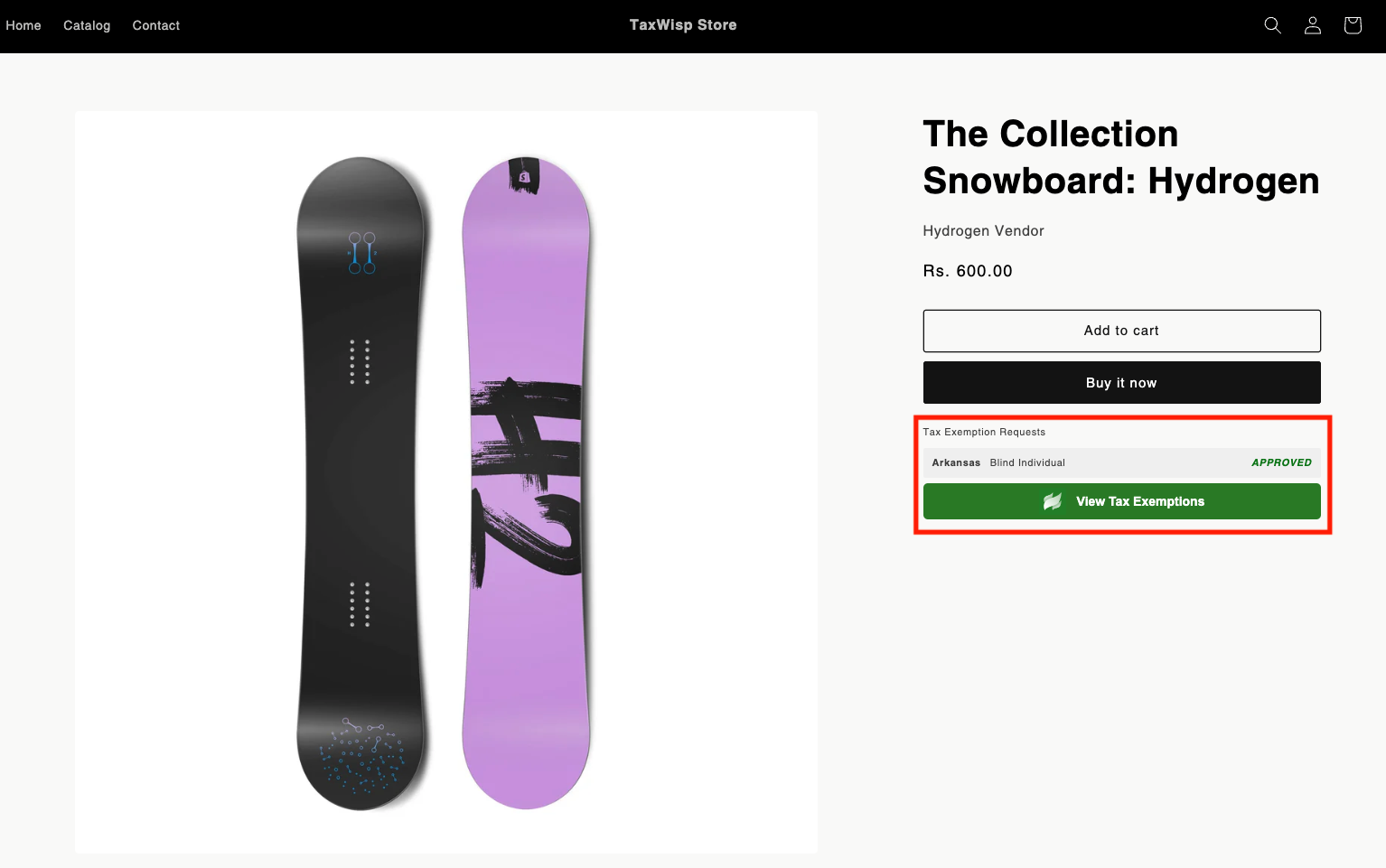This screenshot has height=868, width=1386.
Task: Click the Add to cart button
Action: pos(1121,331)
